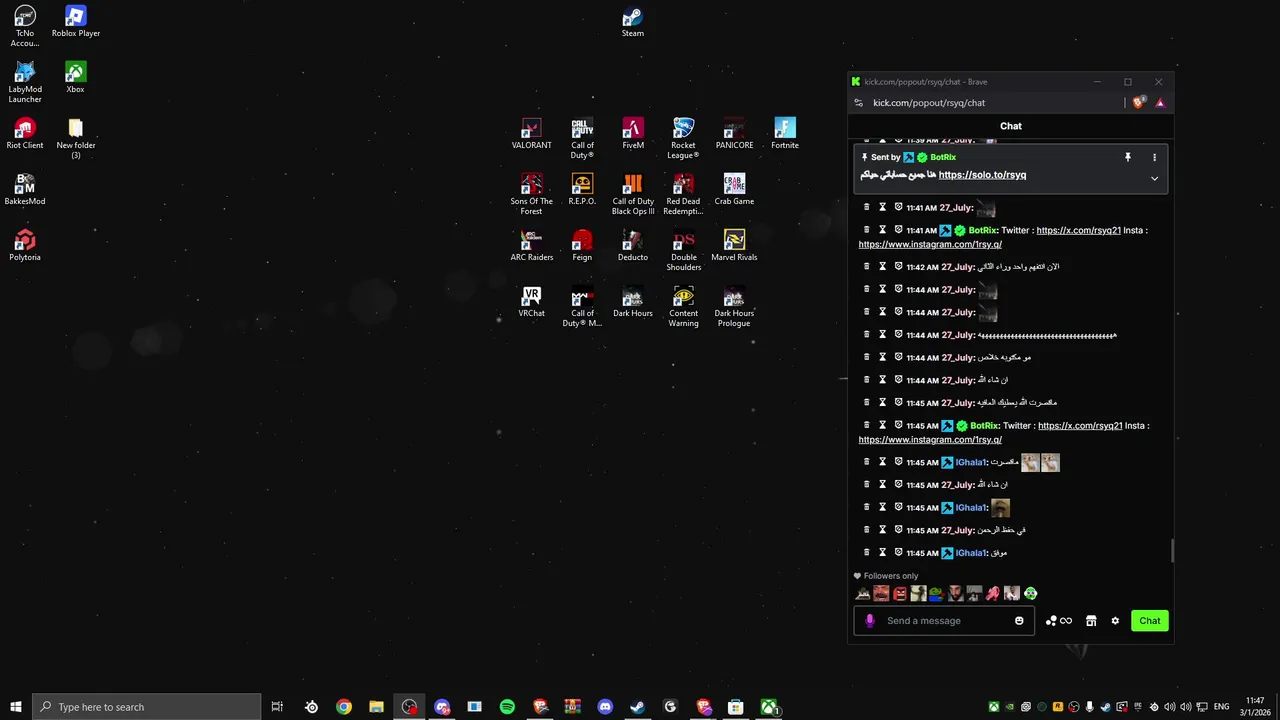Image resolution: width=1280 pixels, height=720 pixels.
Task: Click IGhala1 username on 'موفق' message
Action: click(970, 553)
